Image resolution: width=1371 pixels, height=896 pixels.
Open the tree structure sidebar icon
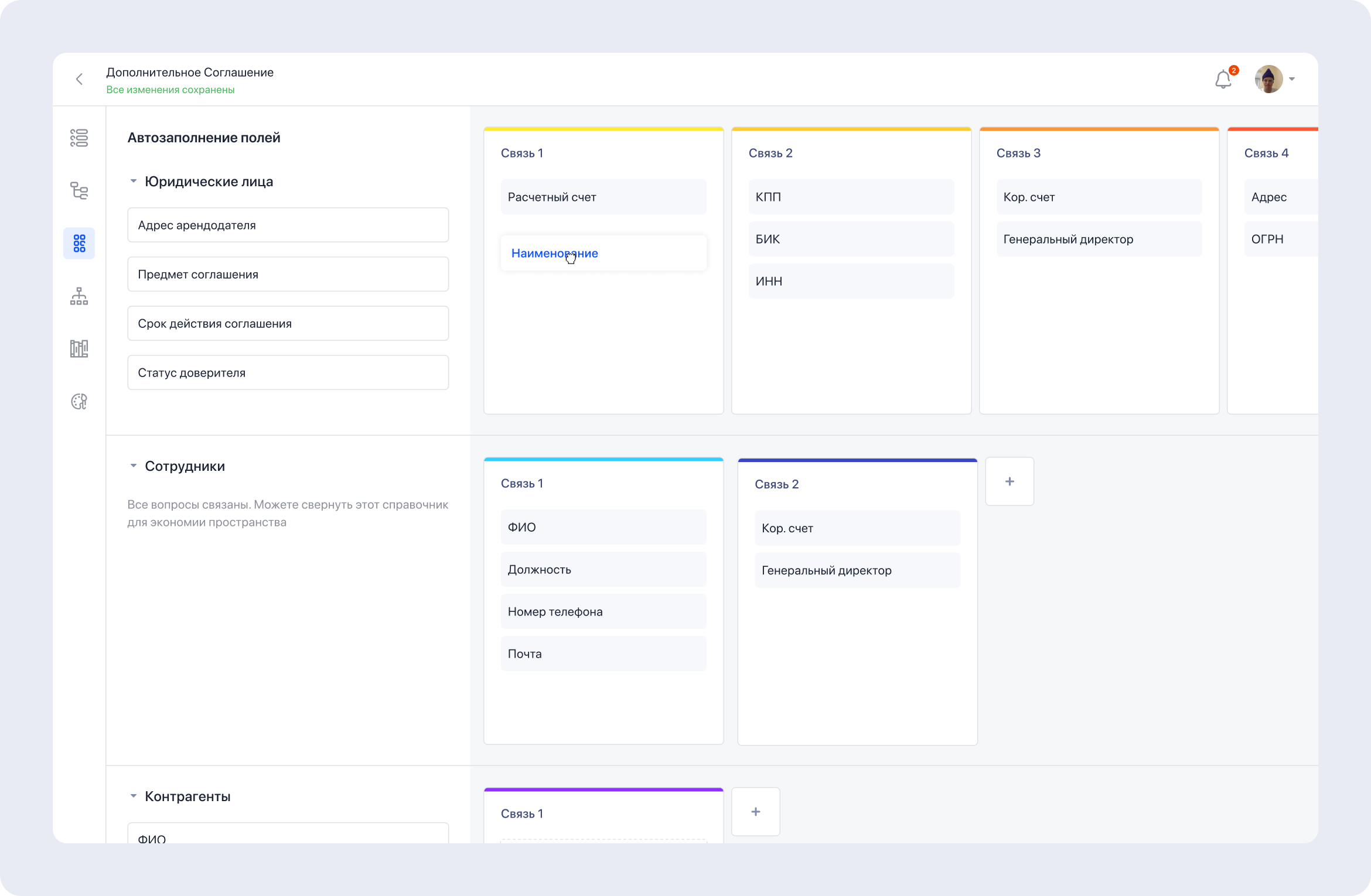point(79,191)
